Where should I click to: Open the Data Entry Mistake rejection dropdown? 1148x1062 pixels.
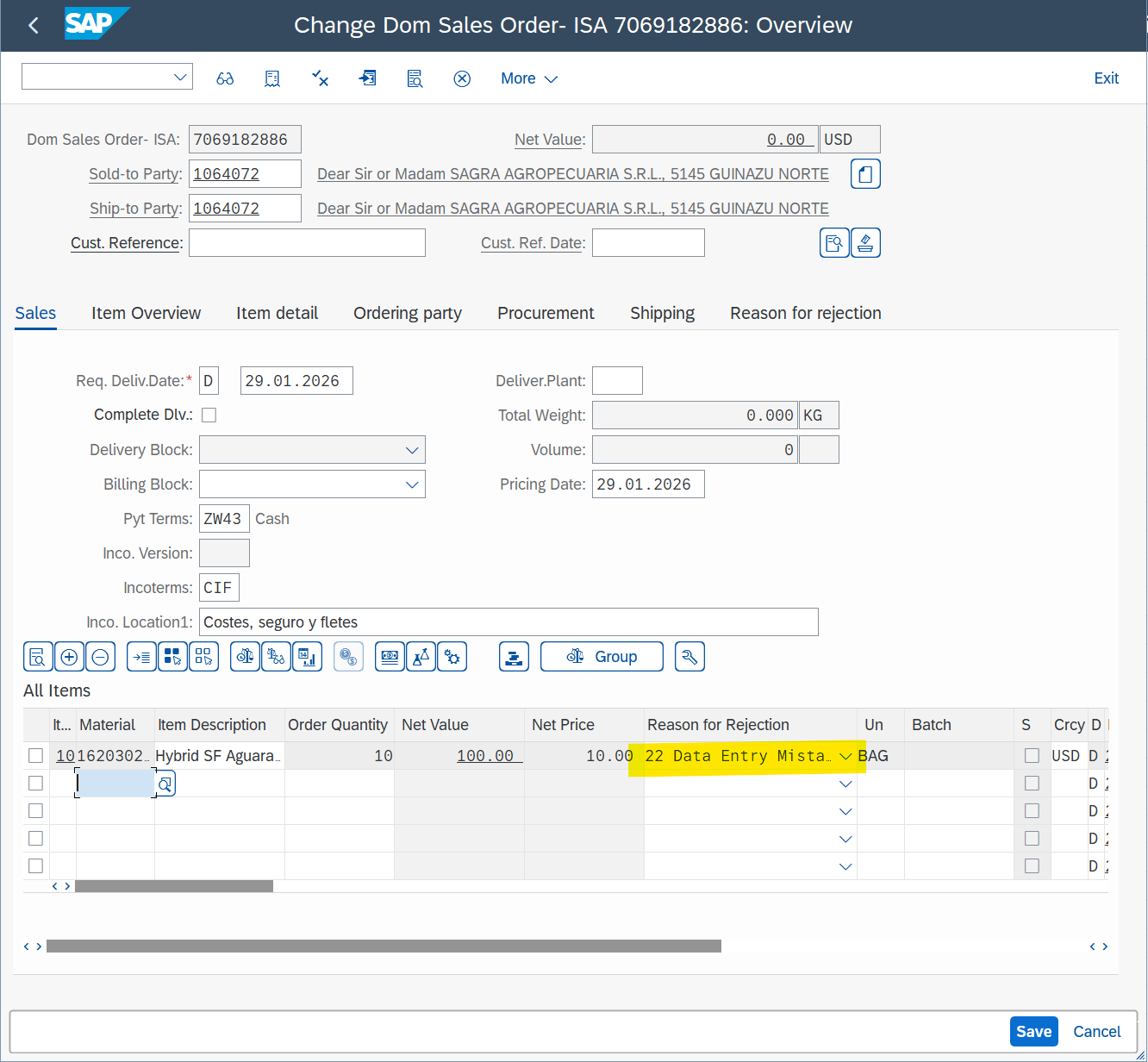click(x=845, y=756)
